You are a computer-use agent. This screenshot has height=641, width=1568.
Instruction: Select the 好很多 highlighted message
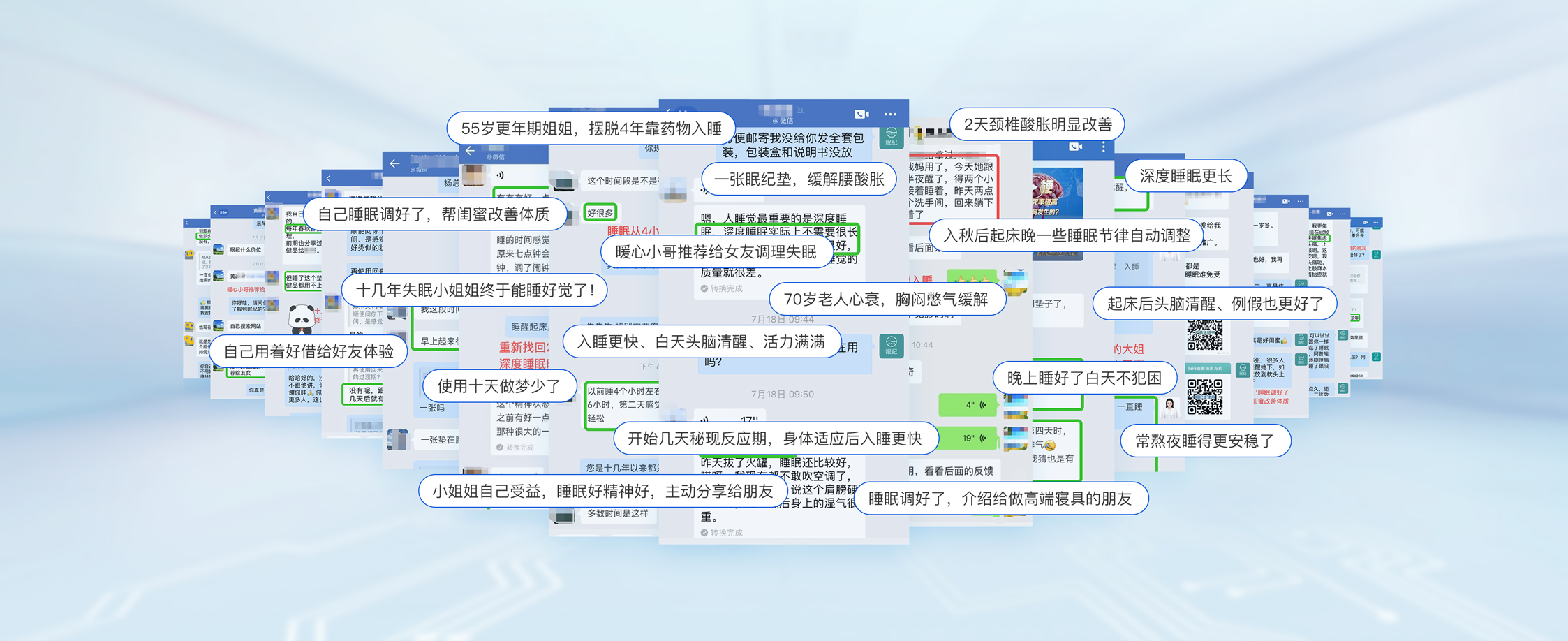(600, 213)
